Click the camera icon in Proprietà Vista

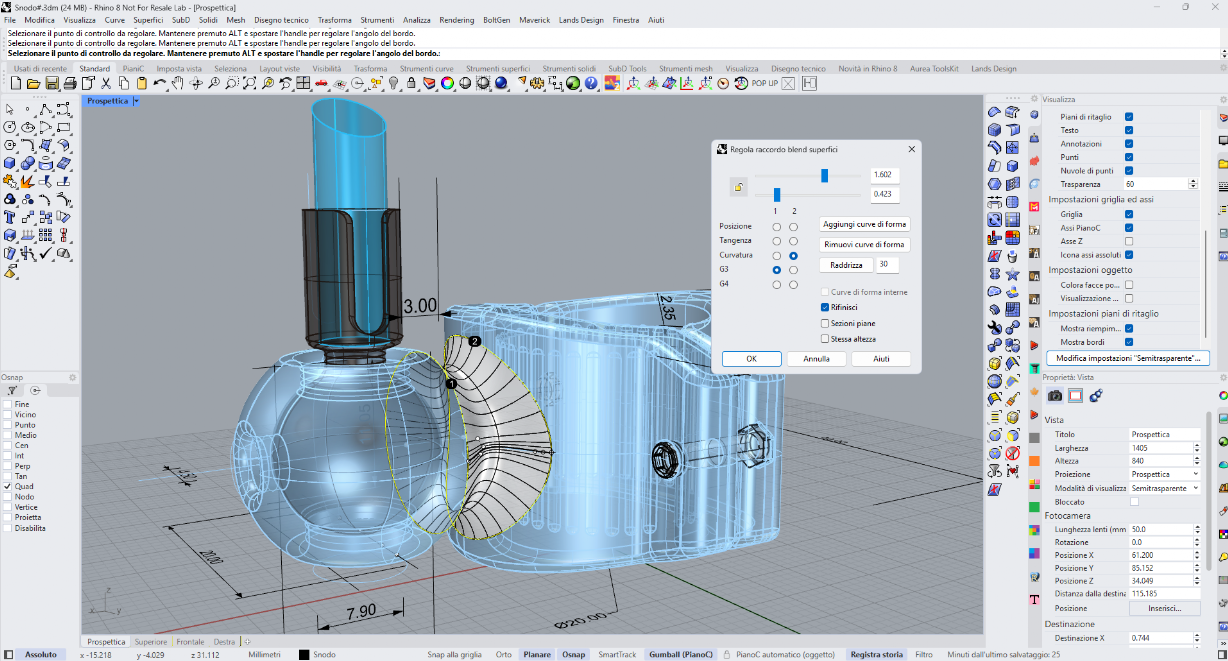point(1055,396)
